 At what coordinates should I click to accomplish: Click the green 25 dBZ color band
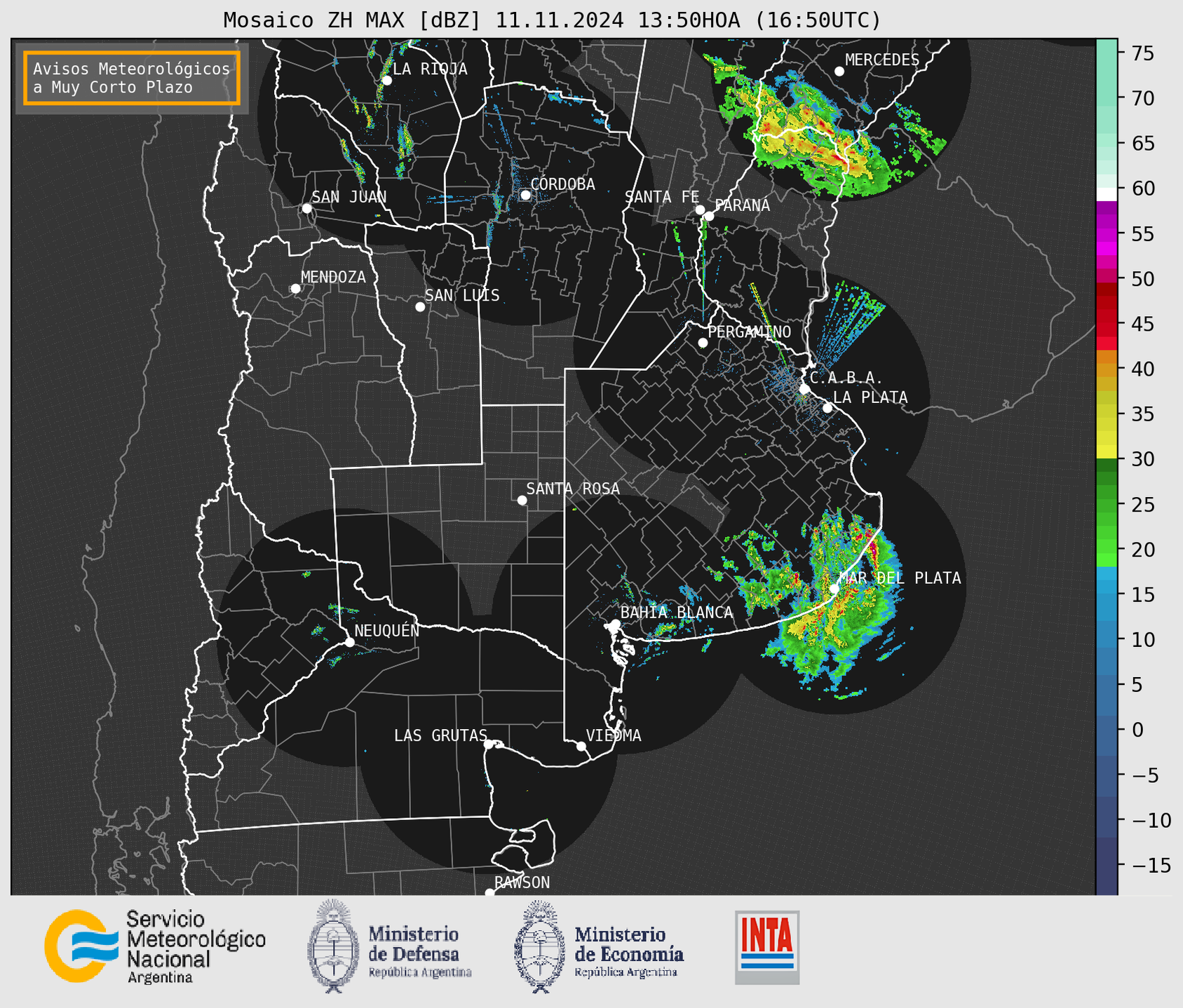pos(1107,504)
